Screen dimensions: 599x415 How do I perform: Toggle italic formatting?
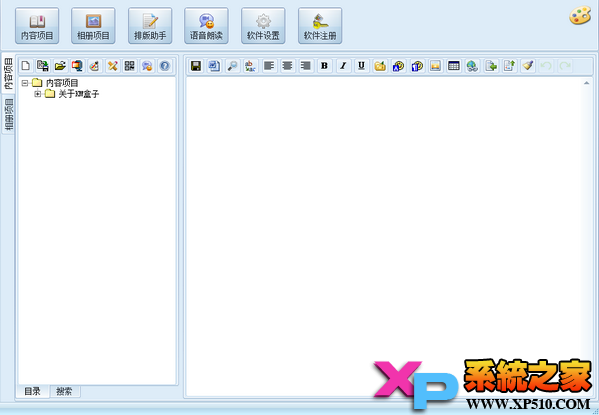343,66
